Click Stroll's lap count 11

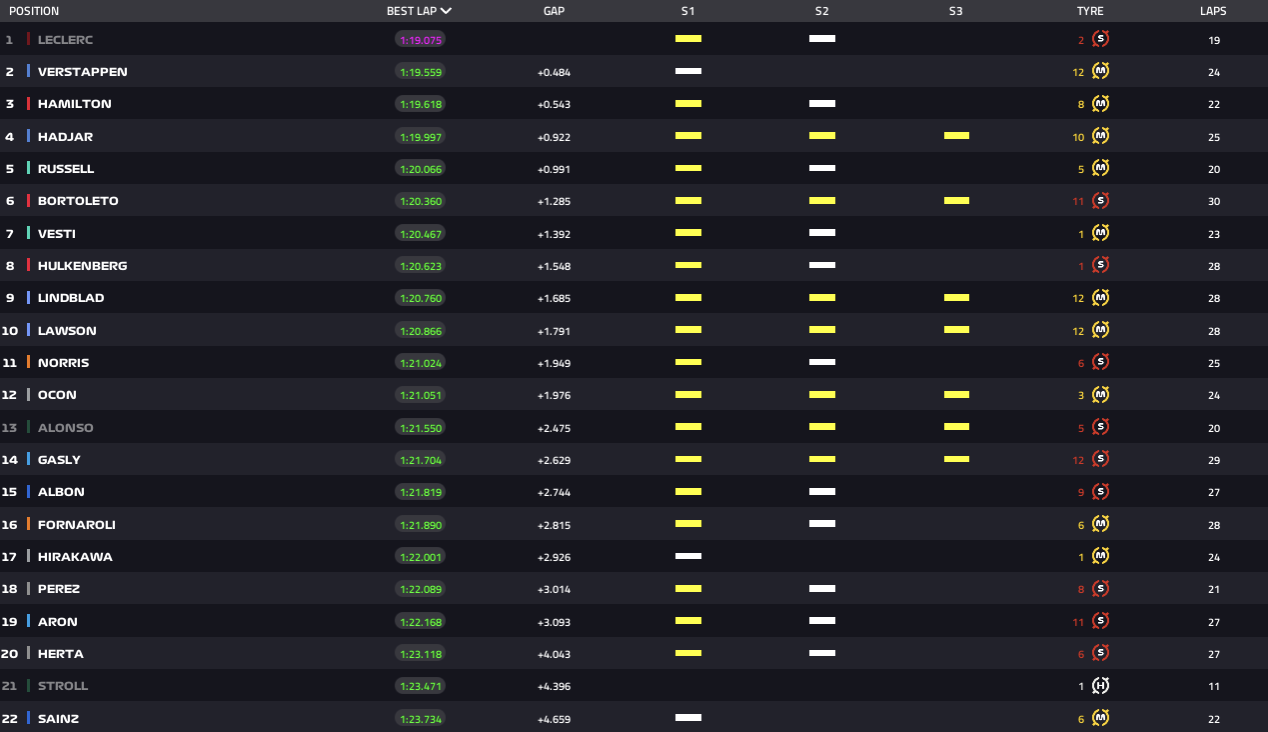[x=1214, y=686]
